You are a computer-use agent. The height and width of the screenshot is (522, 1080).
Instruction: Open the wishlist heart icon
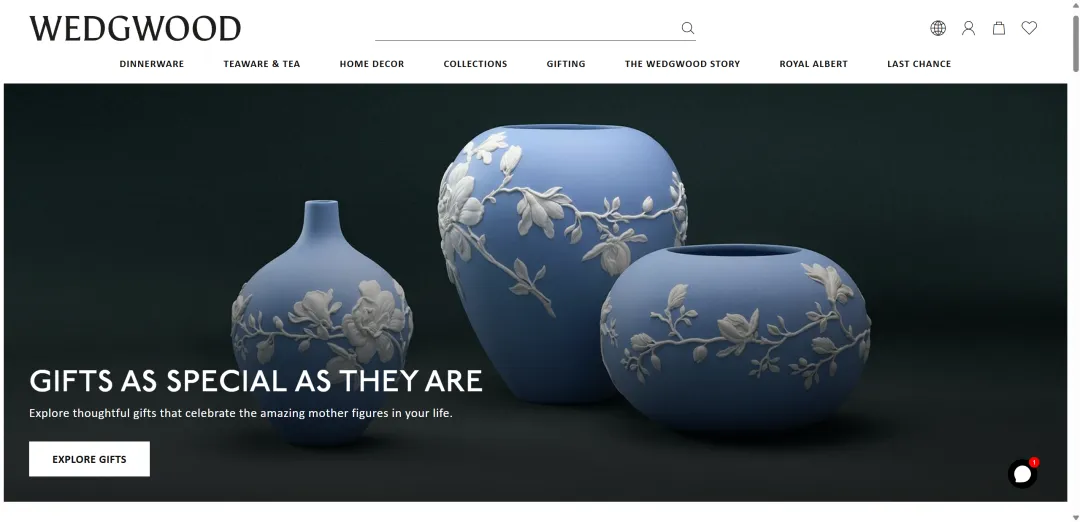point(1029,28)
